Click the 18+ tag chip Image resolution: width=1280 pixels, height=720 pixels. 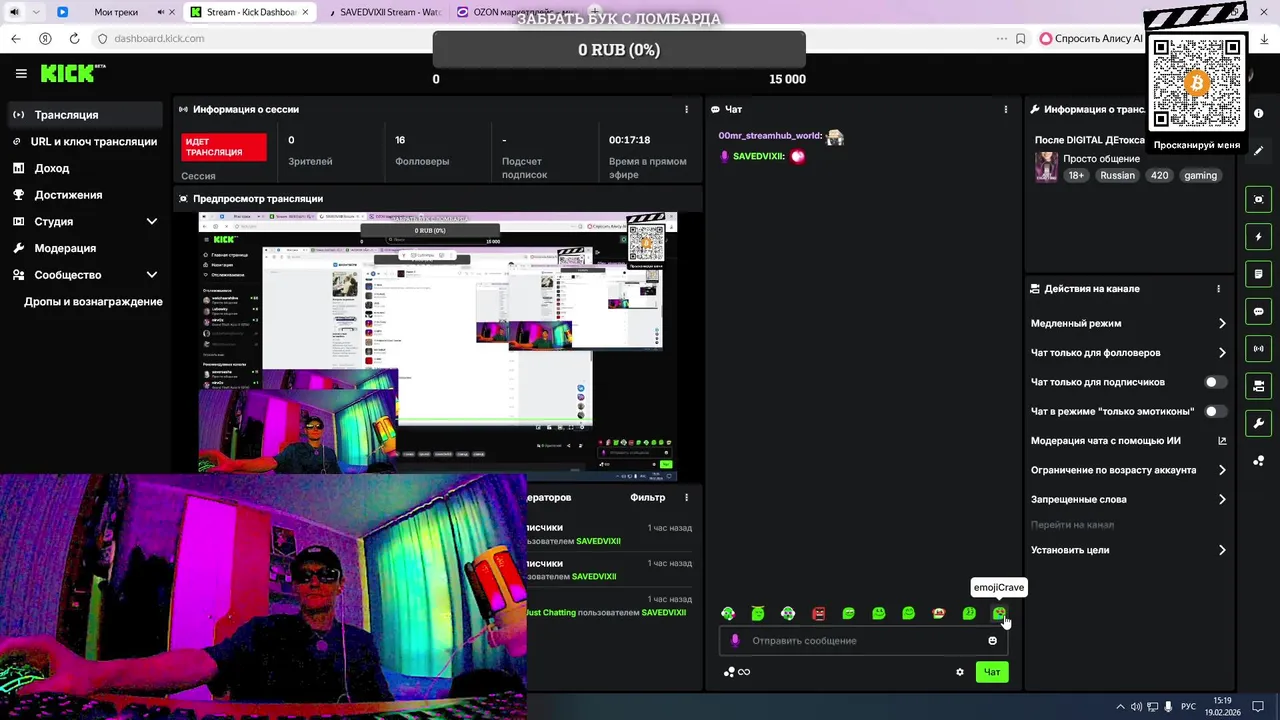tap(1076, 175)
